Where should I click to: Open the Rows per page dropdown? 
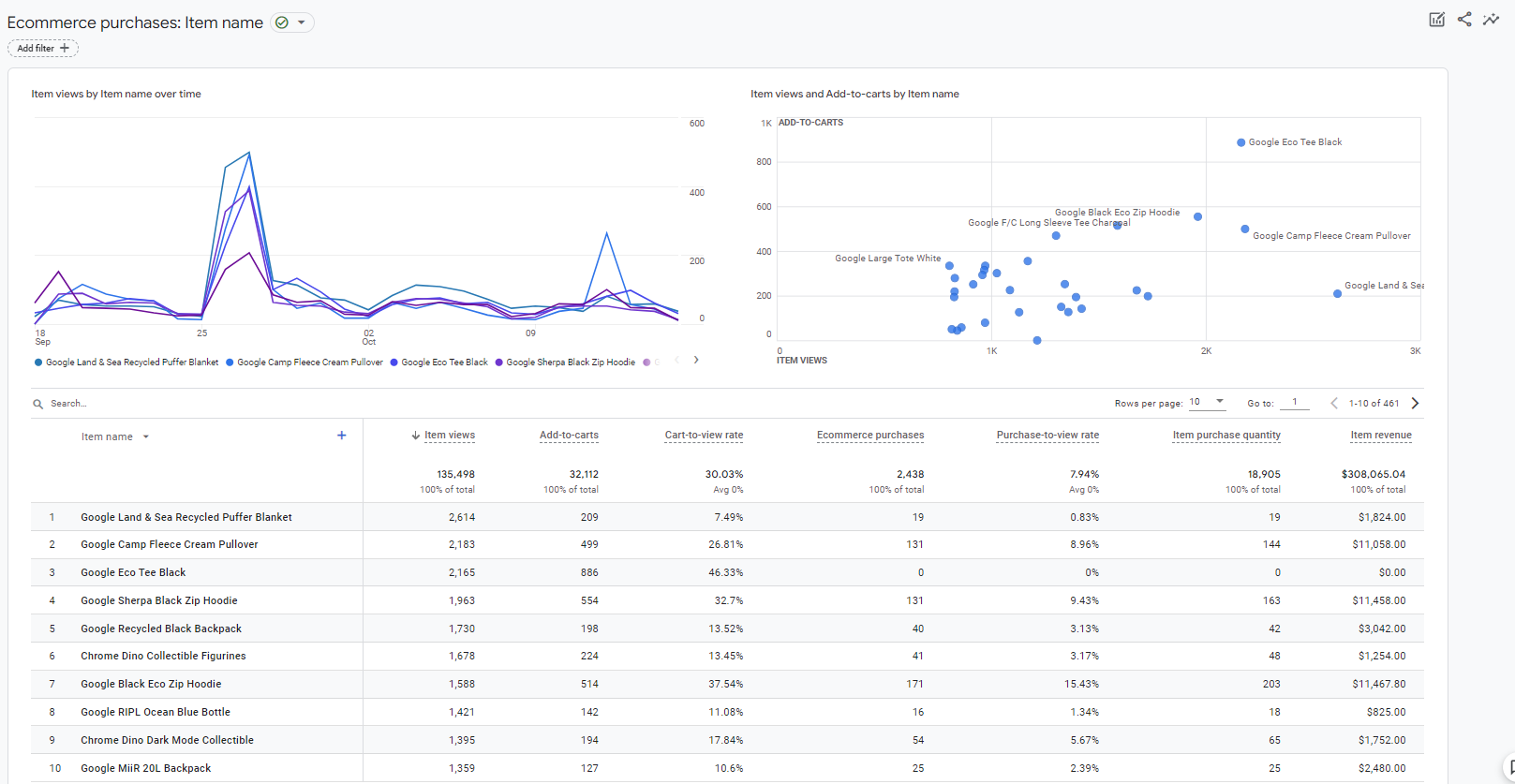coord(1207,402)
